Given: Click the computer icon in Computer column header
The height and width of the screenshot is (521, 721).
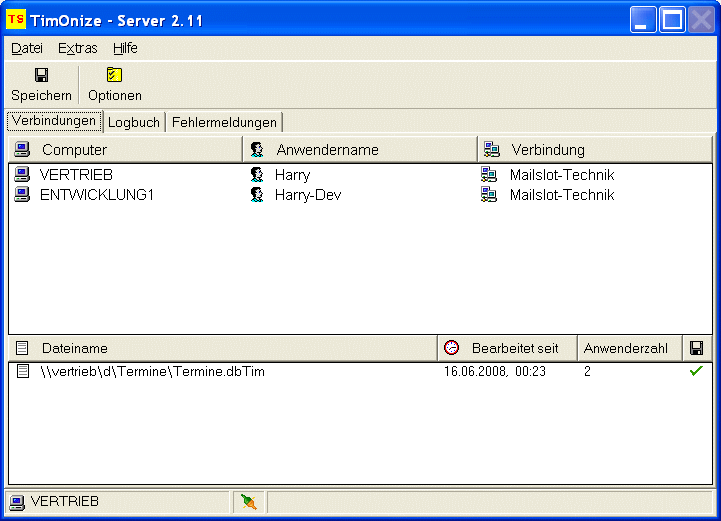Looking at the screenshot, I should (22, 149).
